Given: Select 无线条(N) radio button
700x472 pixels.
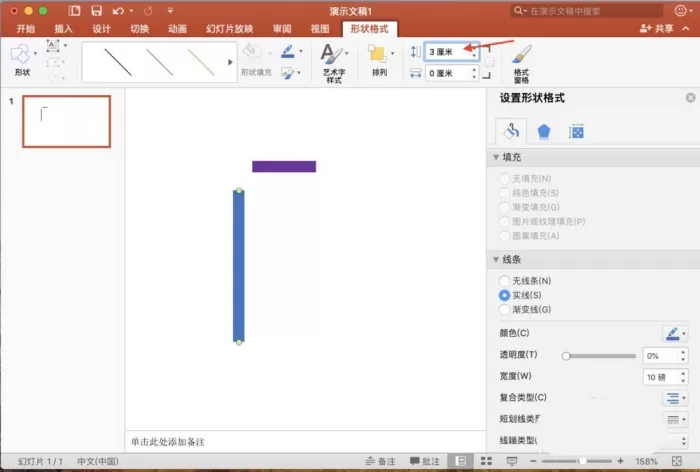Looking at the screenshot, I should point(504,281).
